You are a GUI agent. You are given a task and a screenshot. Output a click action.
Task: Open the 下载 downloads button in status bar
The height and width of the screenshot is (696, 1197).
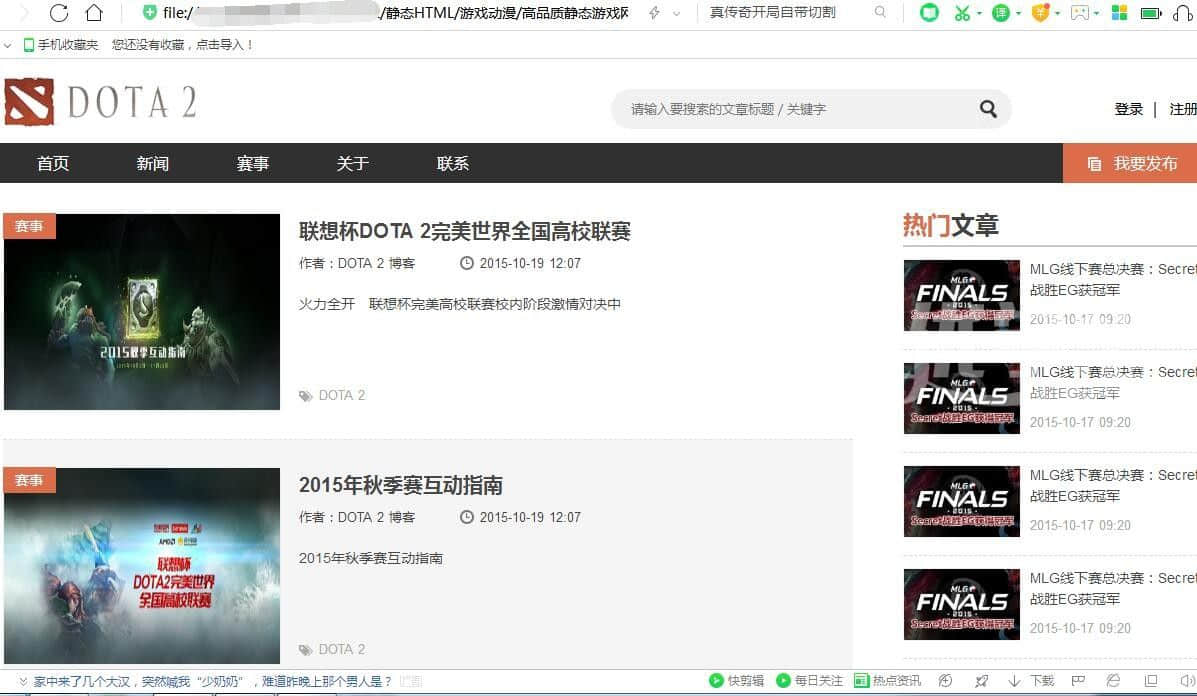coord(1032,681)
